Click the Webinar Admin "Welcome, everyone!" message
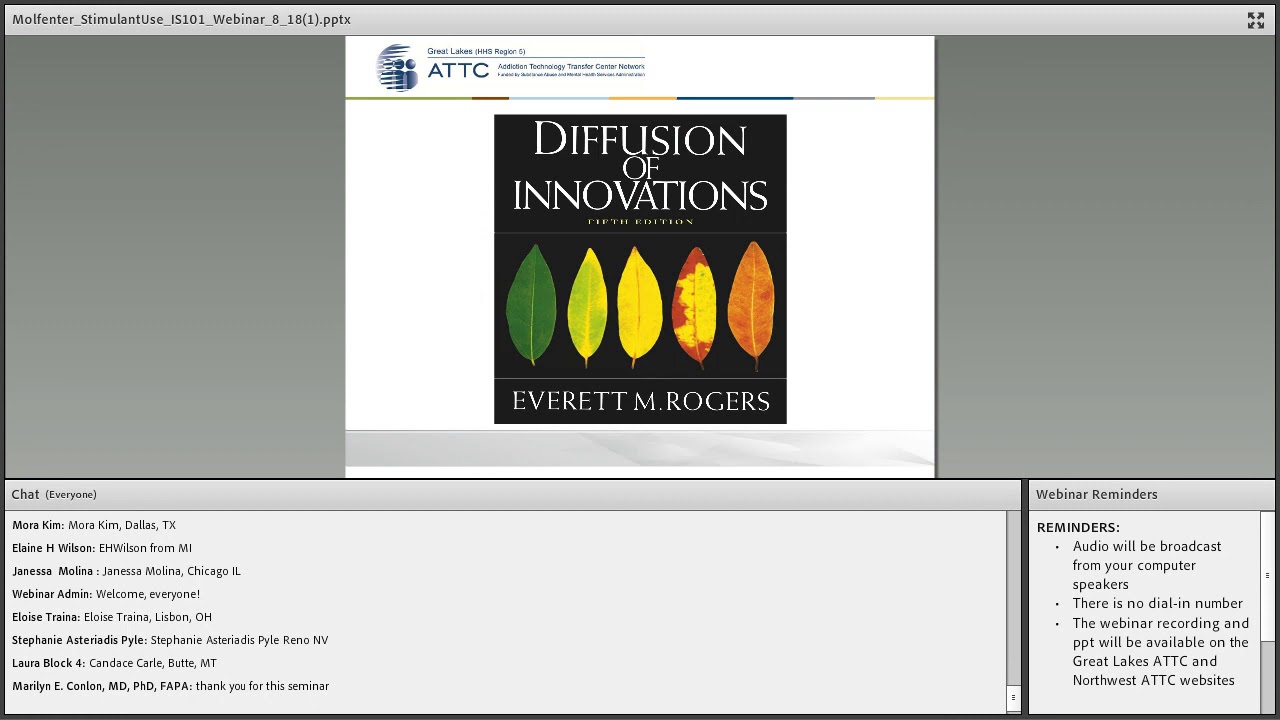This screenshot has height=720, width=1280. pyautogui.click(x=106, y=594)
